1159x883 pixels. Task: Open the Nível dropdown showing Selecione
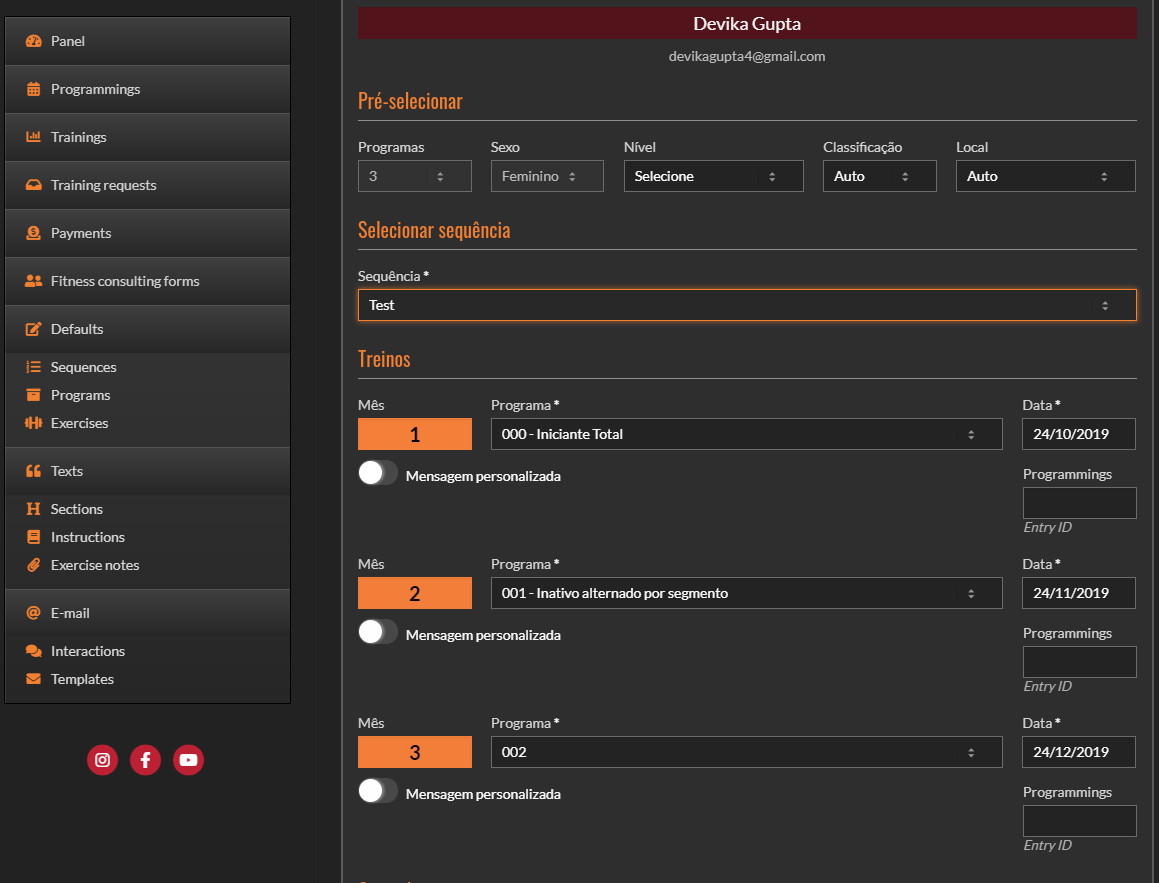(x=713, y=176)
